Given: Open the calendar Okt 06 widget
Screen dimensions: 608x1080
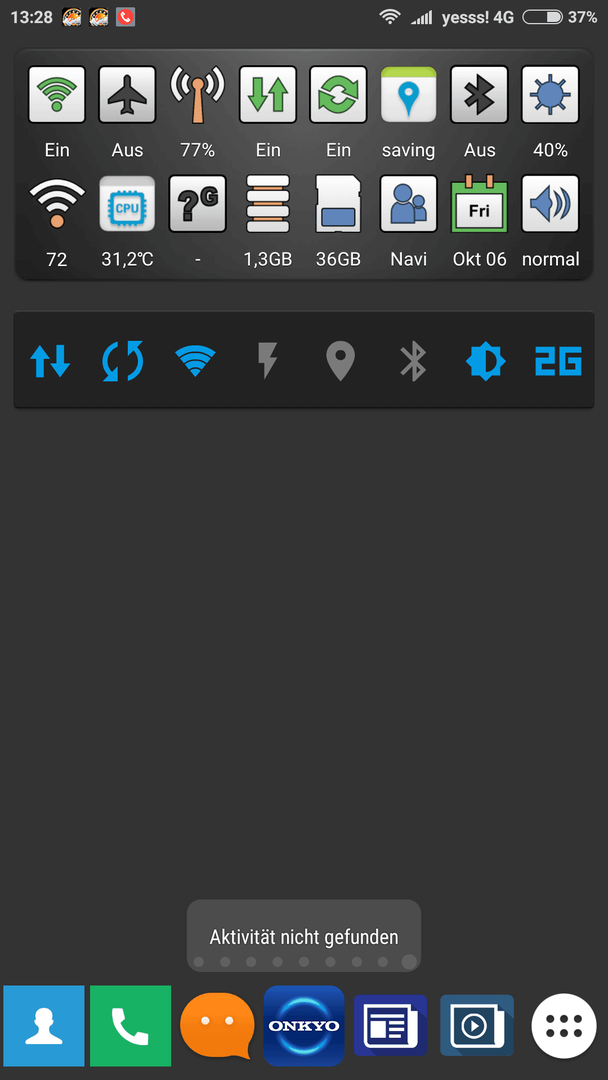Looking at the screenshot, I should pyautogui.click(x=479, y=204).
